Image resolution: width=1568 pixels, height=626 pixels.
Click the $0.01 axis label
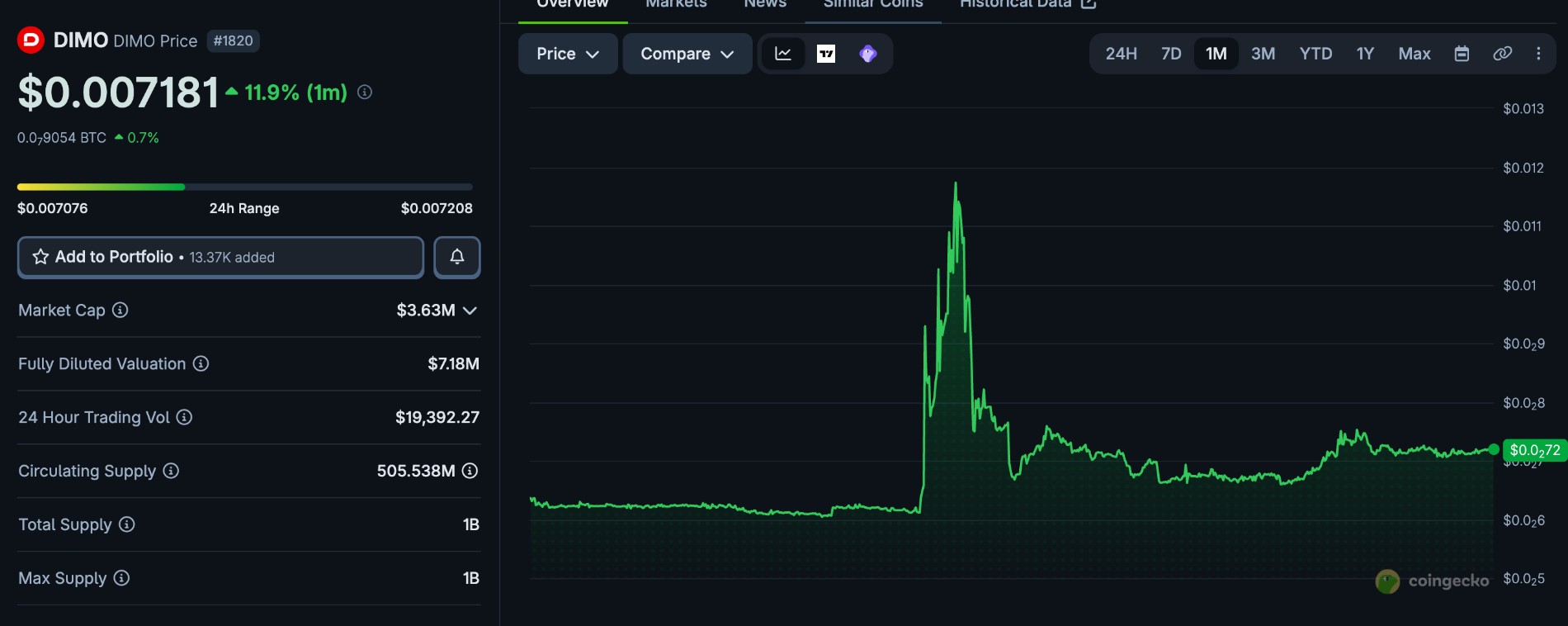1519,285
